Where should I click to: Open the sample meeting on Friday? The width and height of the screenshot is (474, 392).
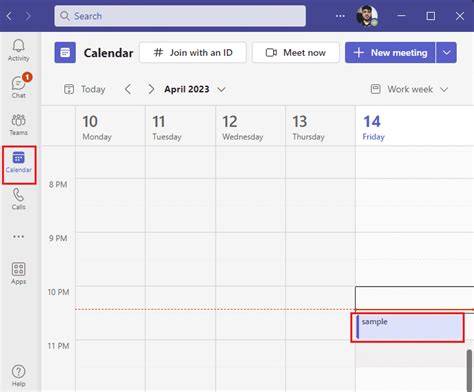point(407,327)
